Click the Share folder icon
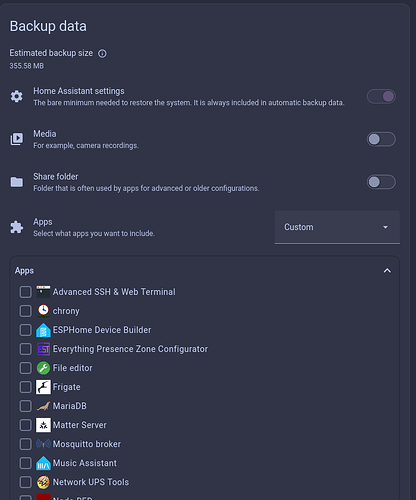 17,182
